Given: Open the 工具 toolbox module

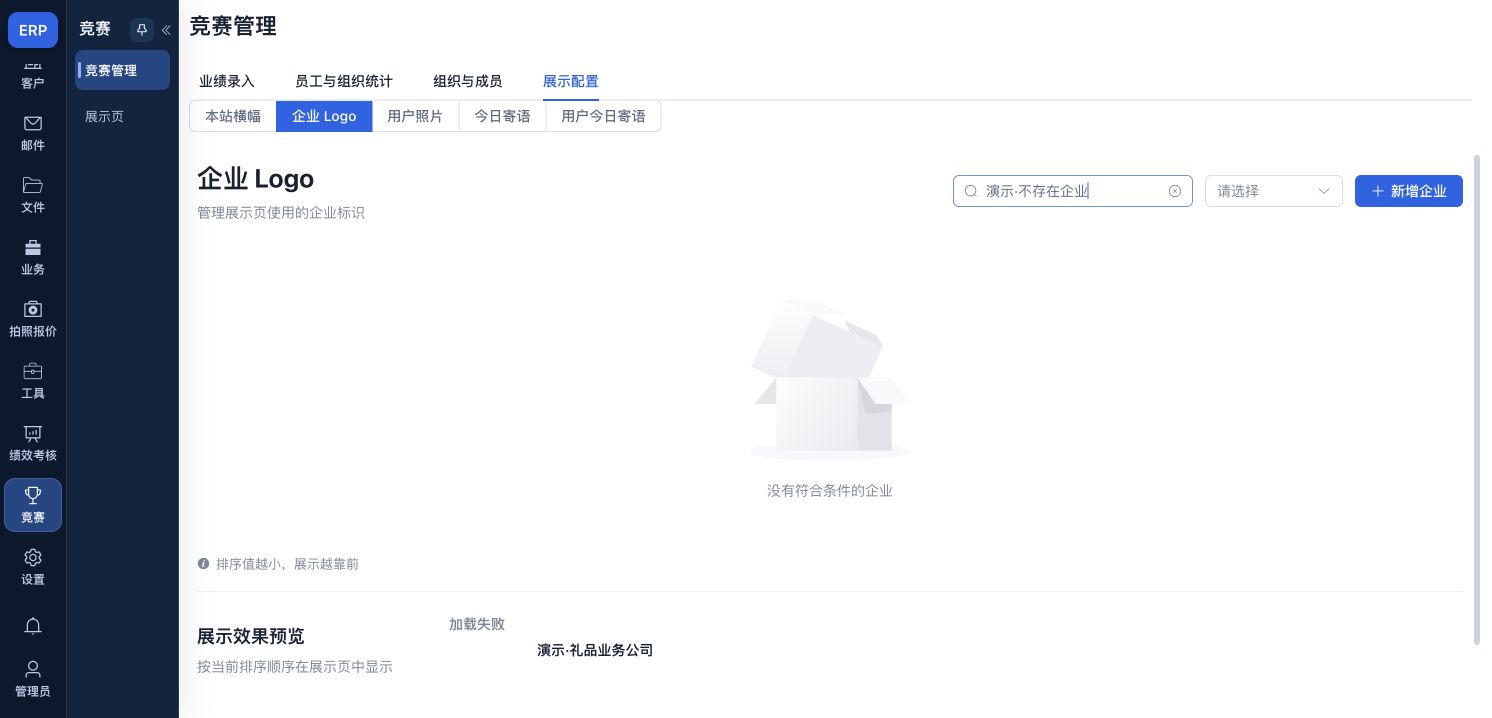Looking at the screenshot, I should tap(33, 381).
